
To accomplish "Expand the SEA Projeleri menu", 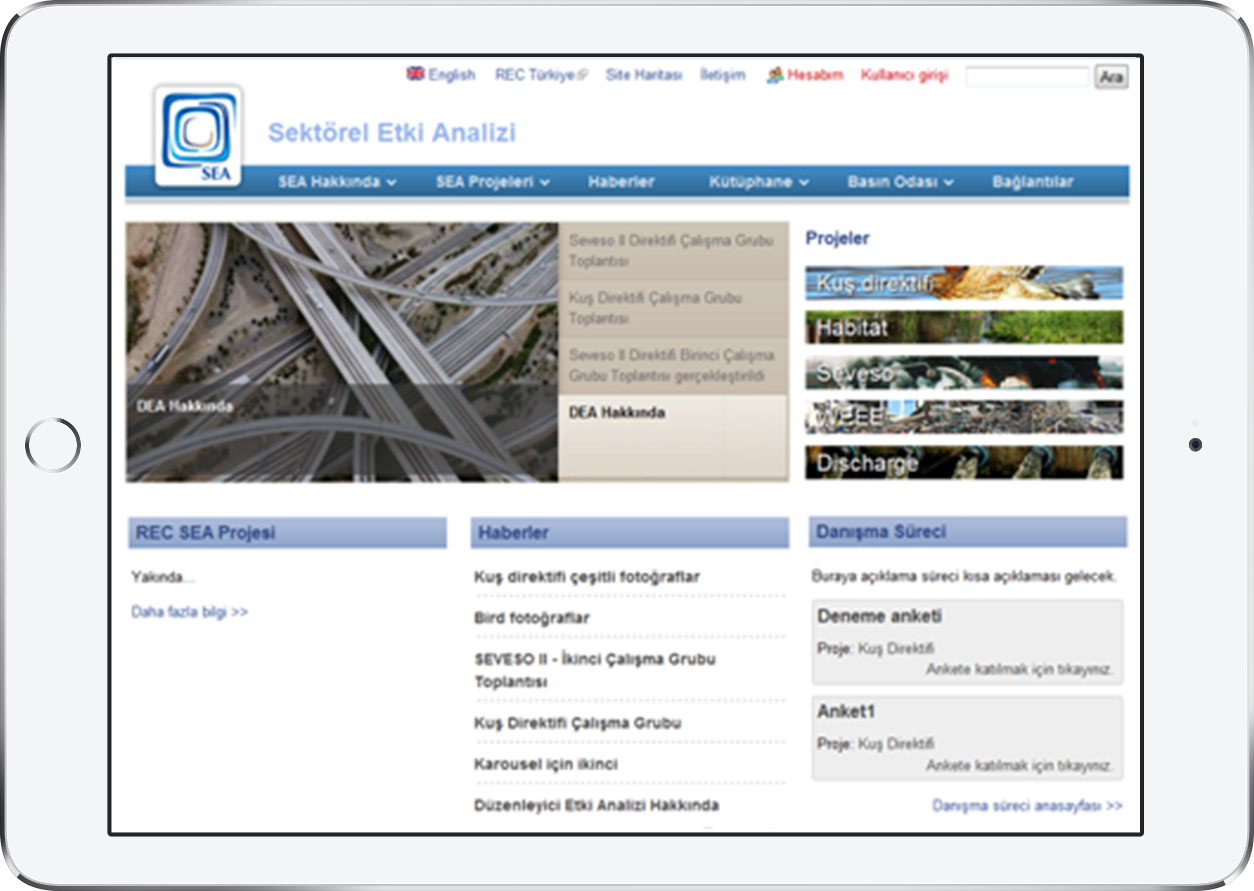I will [x=492, y=182].
